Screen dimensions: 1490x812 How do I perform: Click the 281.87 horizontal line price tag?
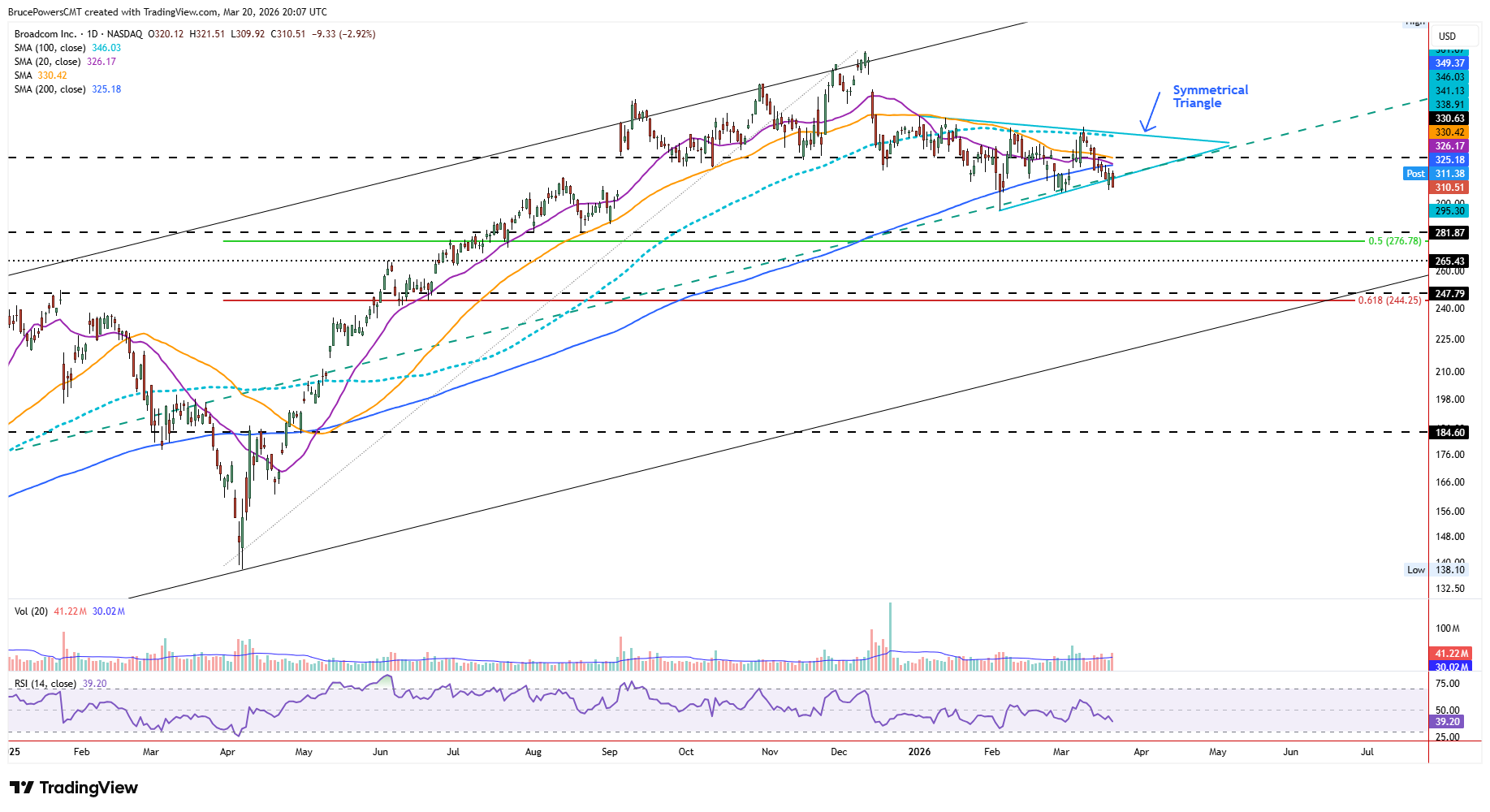pos(1450,233)
